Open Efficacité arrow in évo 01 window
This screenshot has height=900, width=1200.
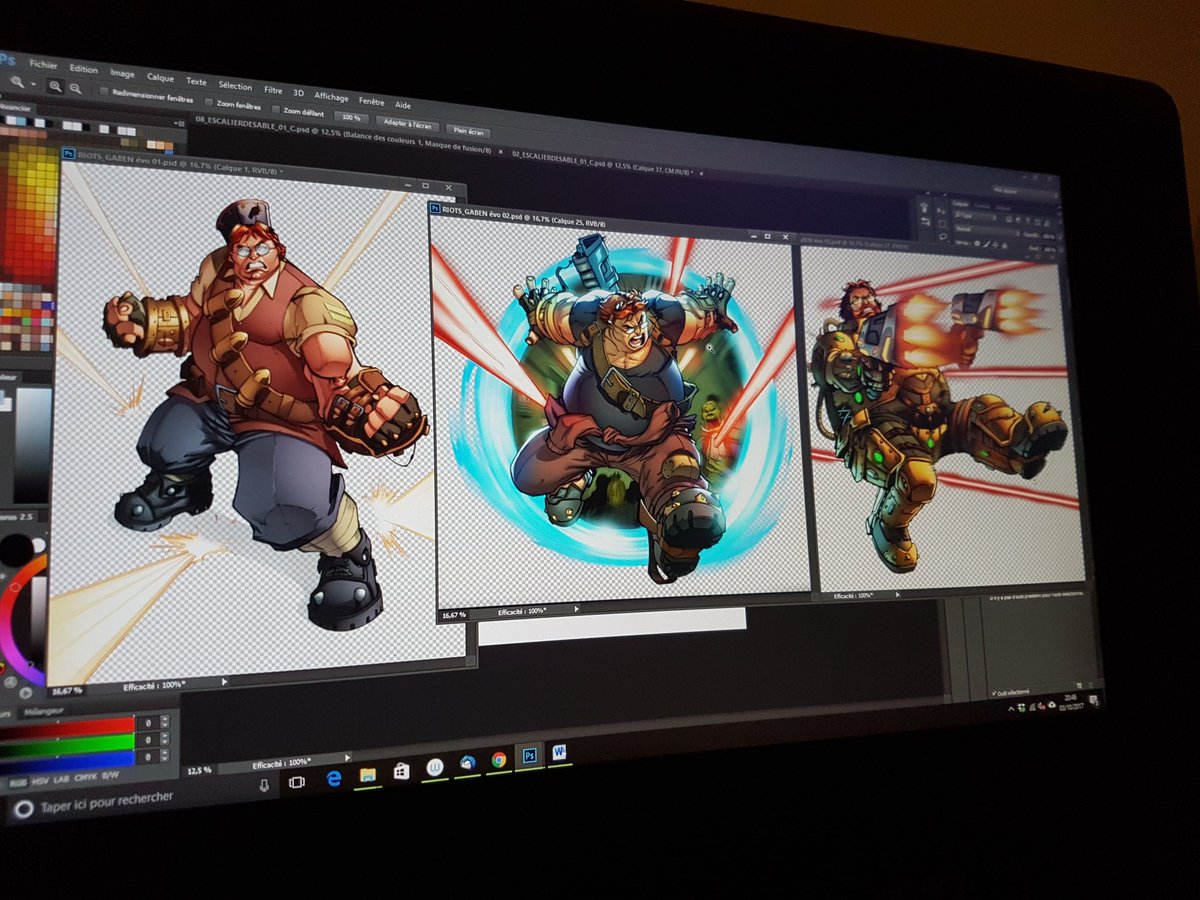point(224,682)
